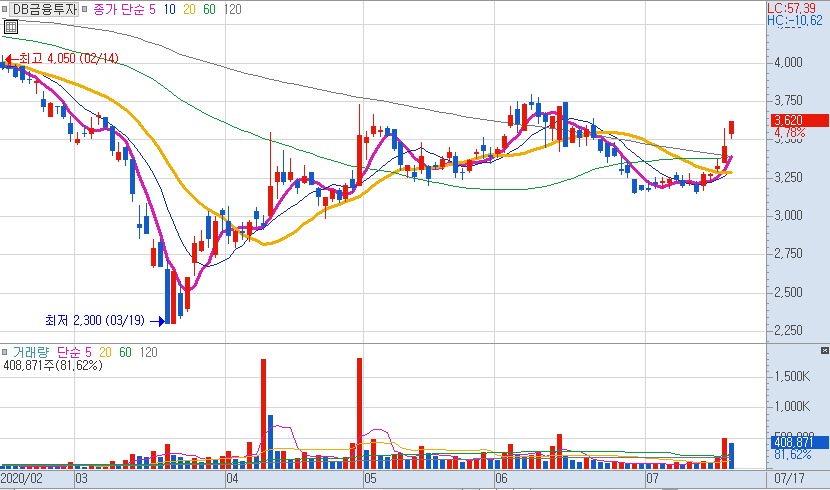Viewport: 830px width, 490px height.
Task: Click the red 3,620 current price tag
Action: coord(799,120)
